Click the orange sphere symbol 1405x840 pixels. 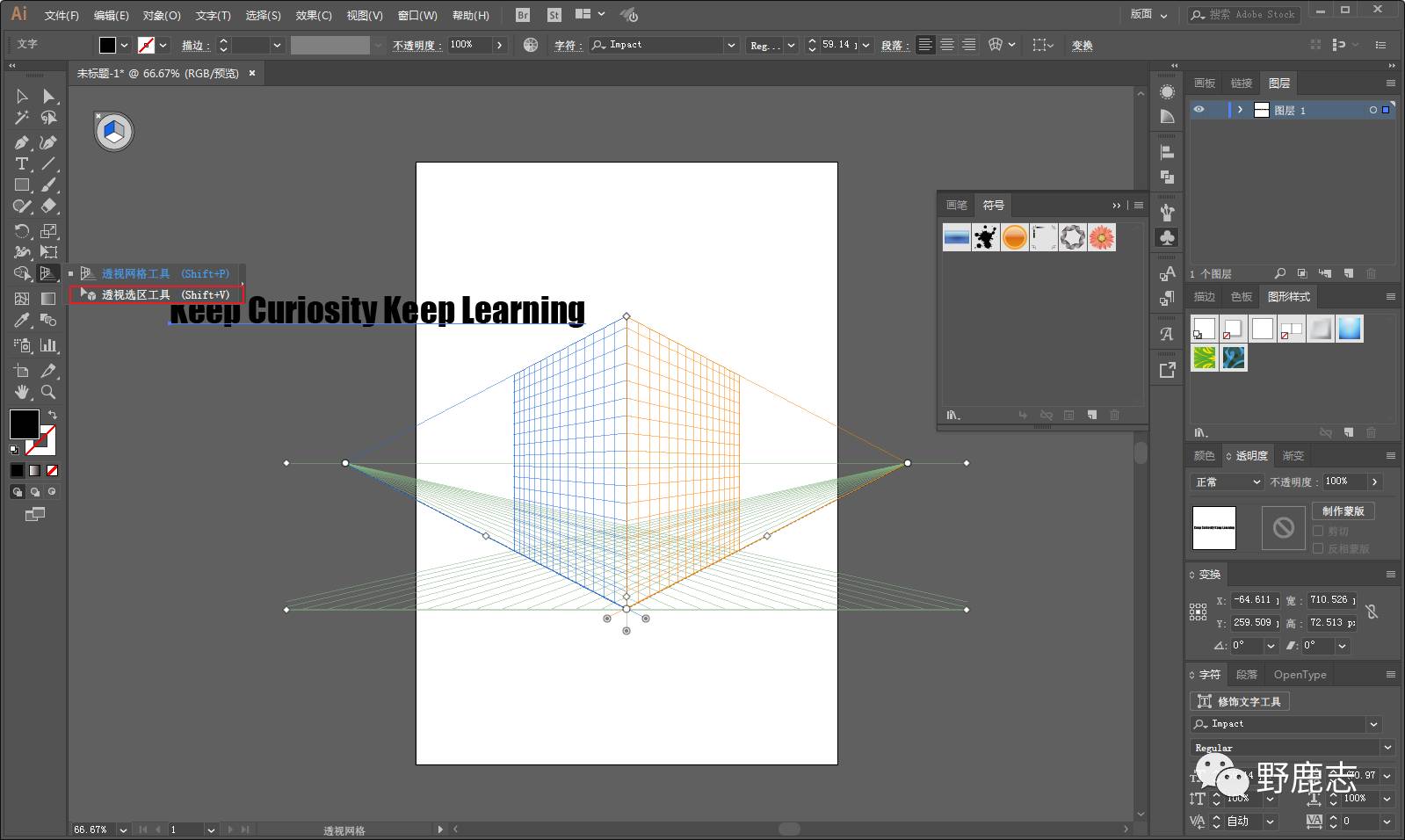tap(1014, 237)
